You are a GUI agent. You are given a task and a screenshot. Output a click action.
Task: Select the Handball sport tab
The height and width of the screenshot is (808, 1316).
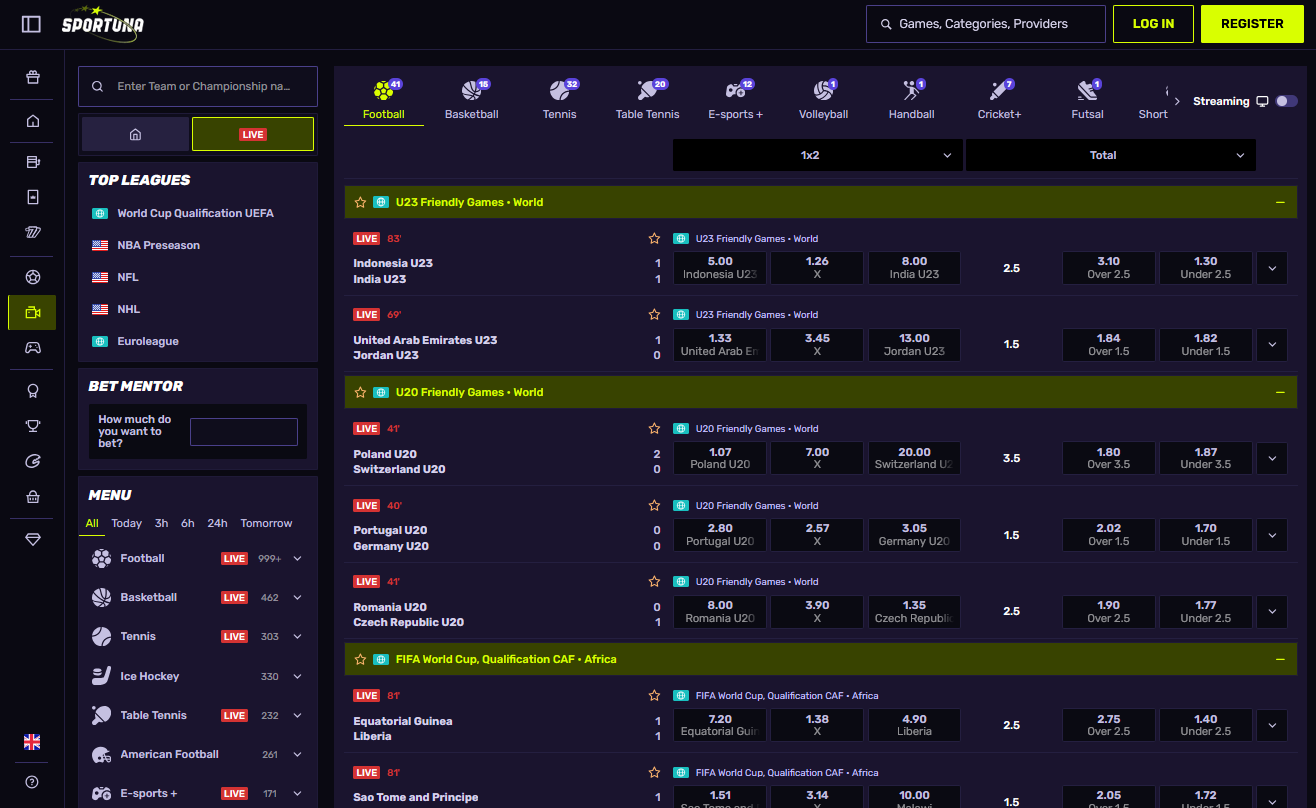pyautogui.click(x=912, y=100)
